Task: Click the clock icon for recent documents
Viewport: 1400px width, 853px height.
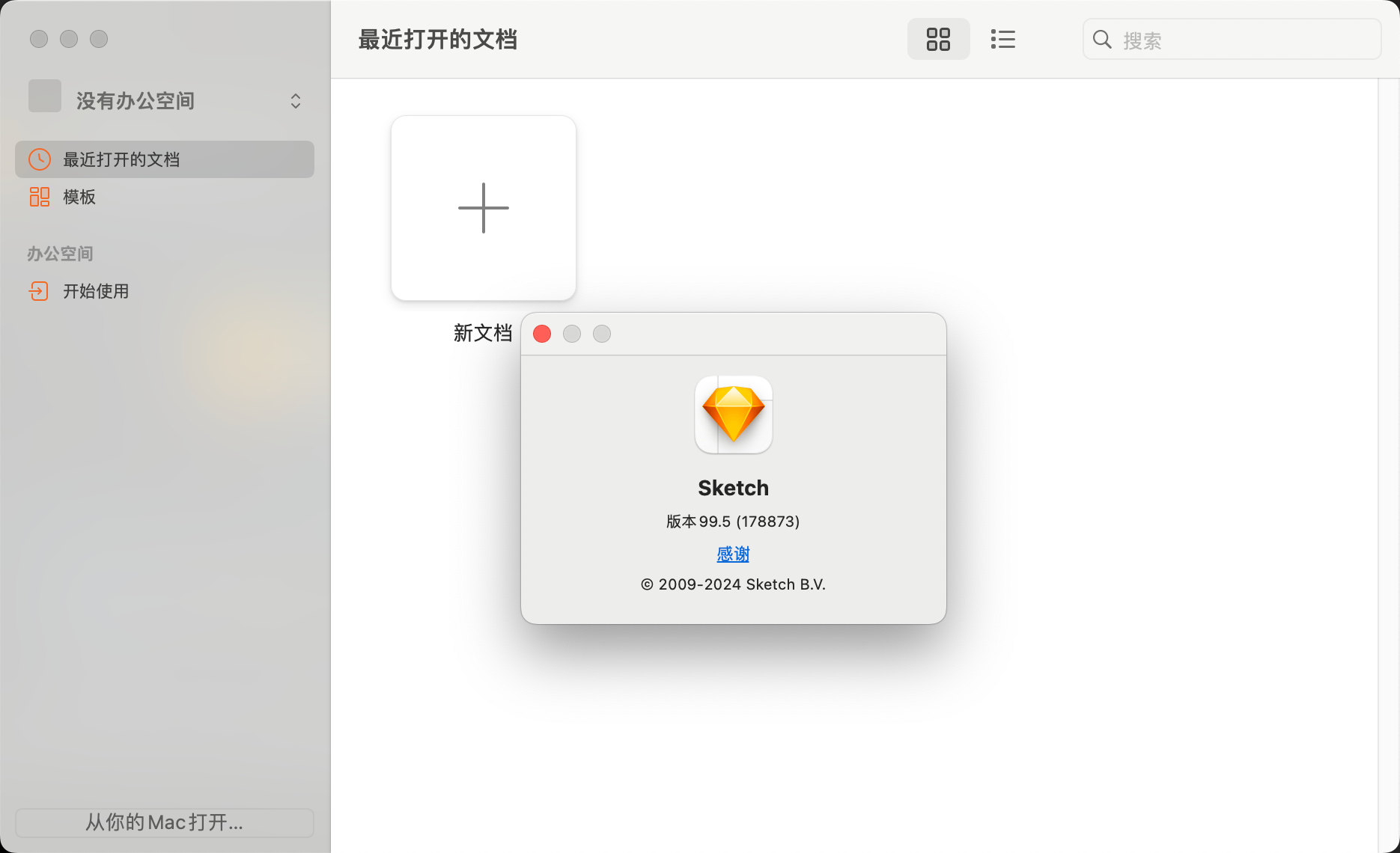Action: [x=40, y=159]
